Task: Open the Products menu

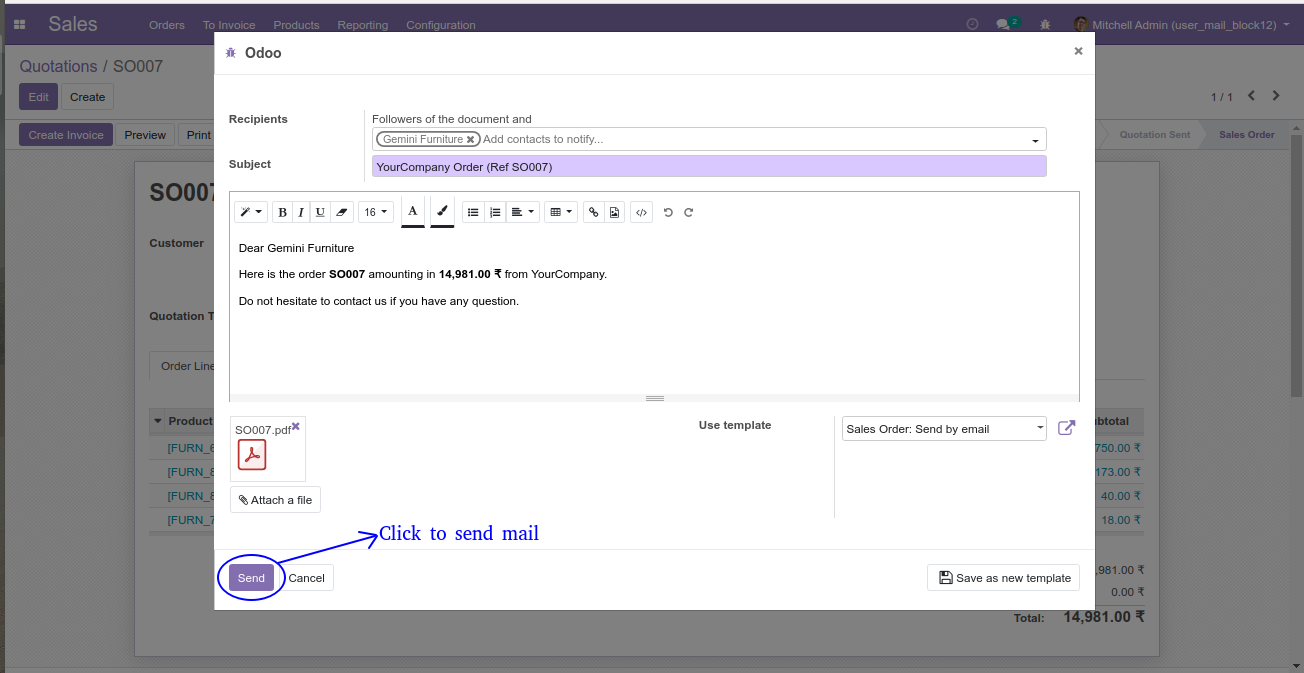Action: pyautogui.click(x=296, y=25)
